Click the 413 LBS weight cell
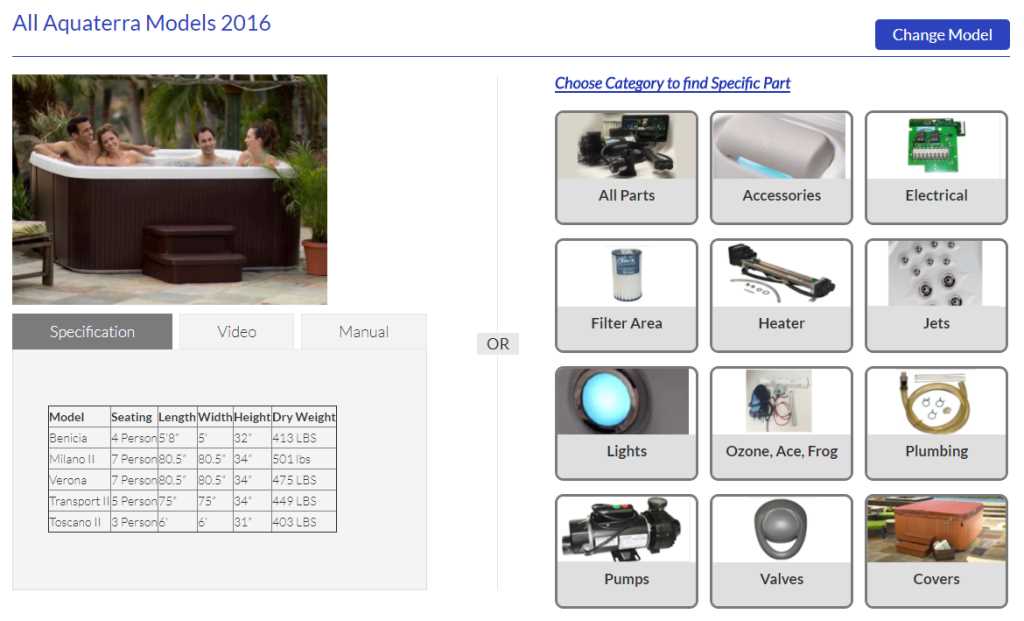Viewport: 1024px width, 621px height. pyautogui.click(x=304, y=438)
